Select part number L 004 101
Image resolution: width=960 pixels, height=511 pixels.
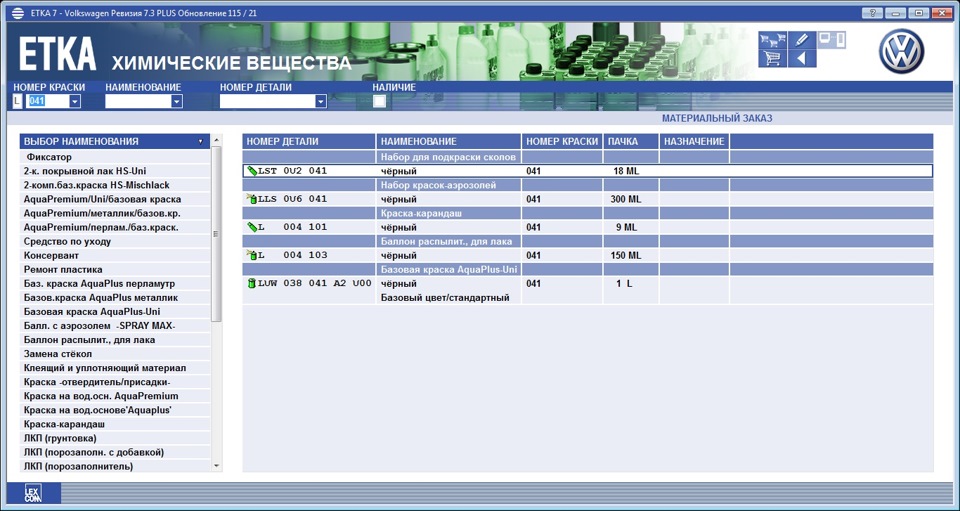[x=293, y=227]
